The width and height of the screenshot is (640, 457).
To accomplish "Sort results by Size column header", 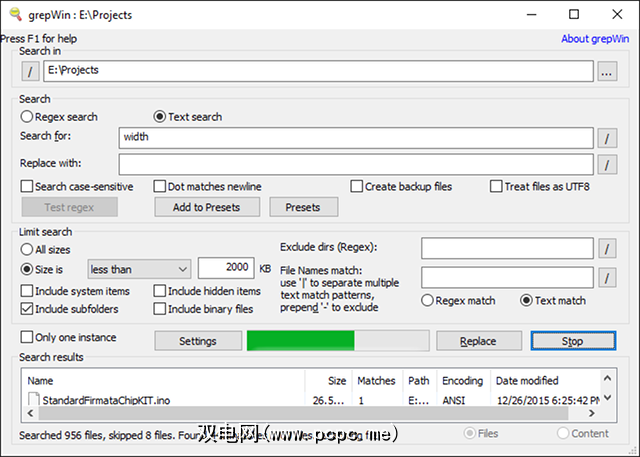I will click(329, 381).
